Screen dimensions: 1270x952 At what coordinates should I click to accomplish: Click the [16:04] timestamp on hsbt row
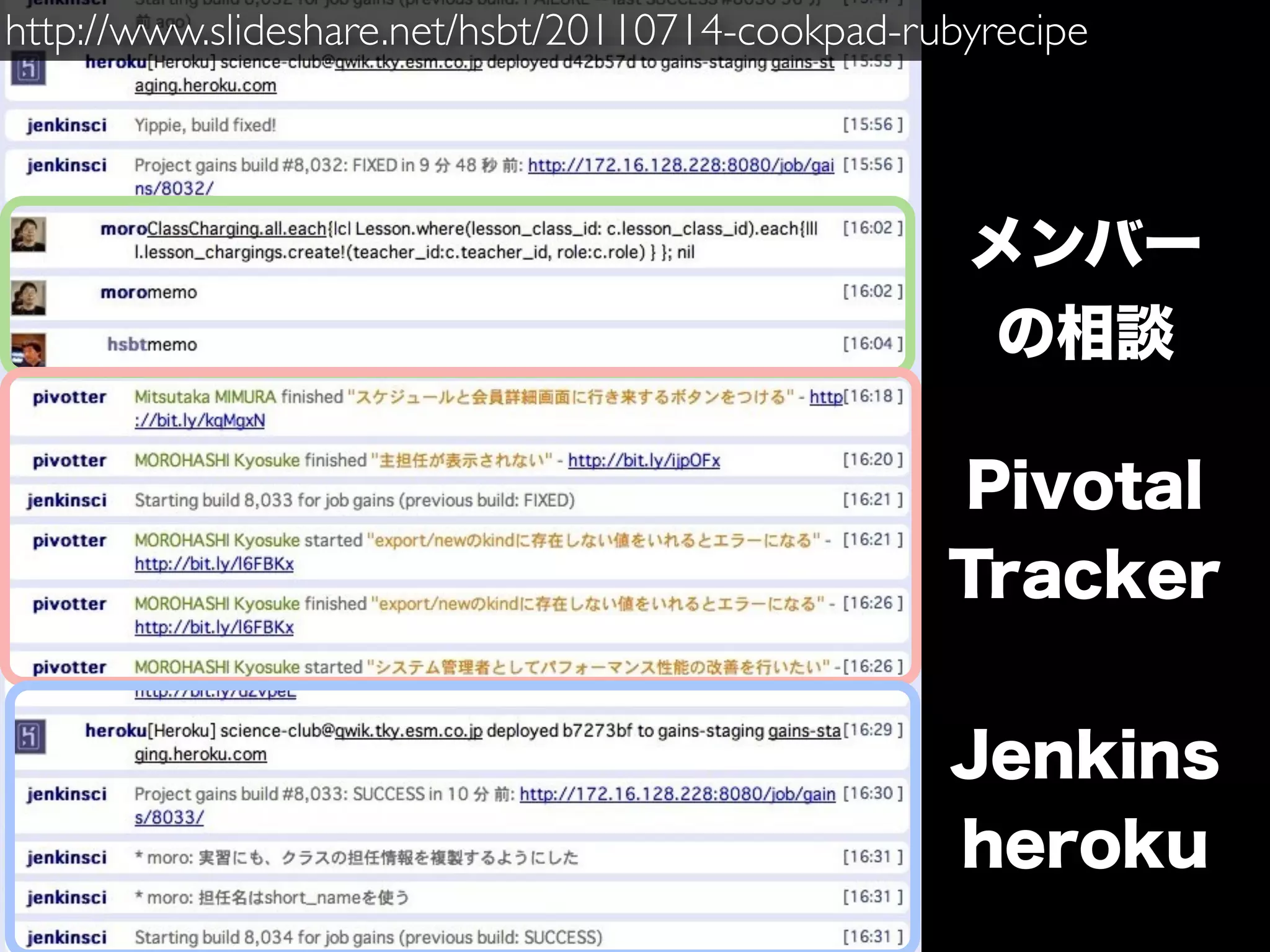click(x=873, y=343)
